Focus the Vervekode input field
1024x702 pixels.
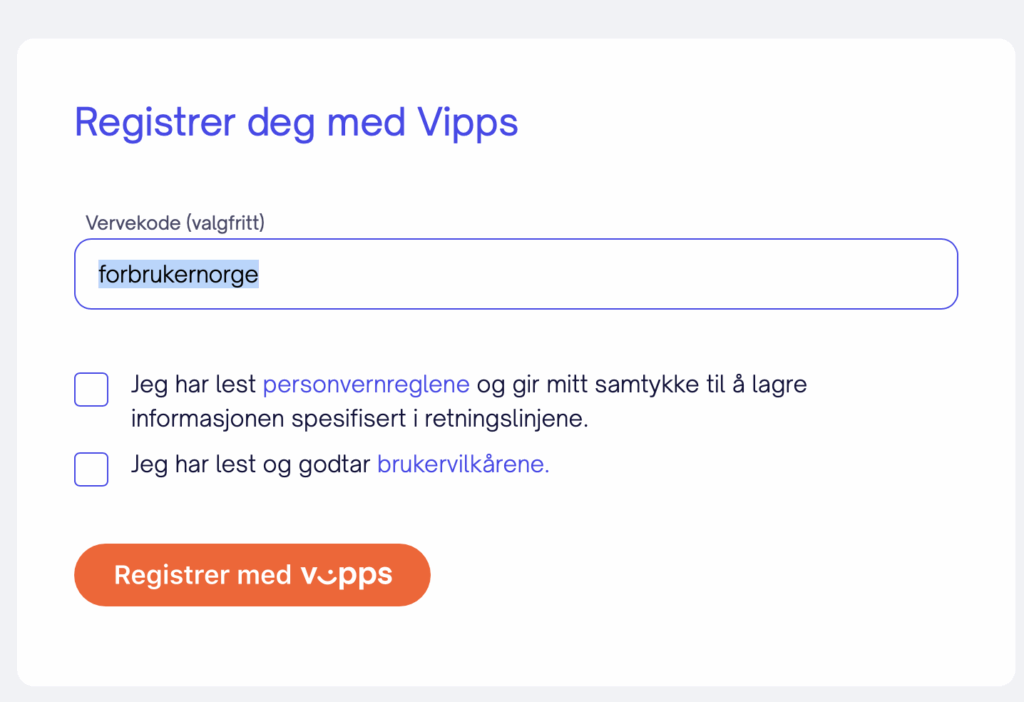(516, 274)
